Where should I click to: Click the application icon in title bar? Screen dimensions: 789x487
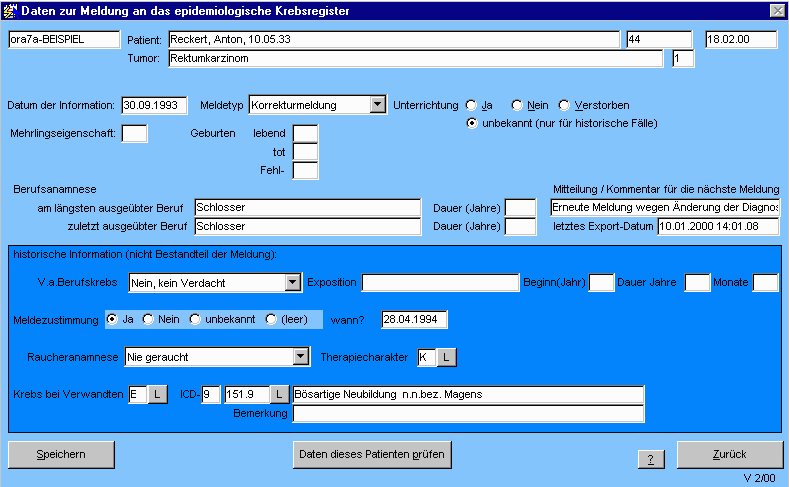click(10, 9)
